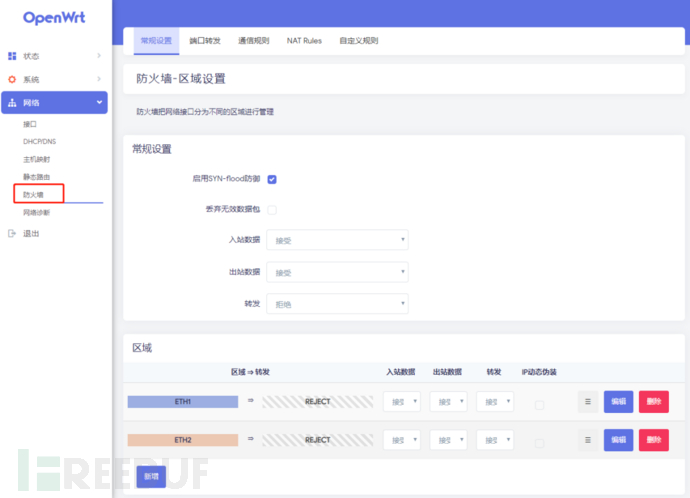690x498 pixels.
Task: Click the 系统 gear icon
Action: click(12, 79)
